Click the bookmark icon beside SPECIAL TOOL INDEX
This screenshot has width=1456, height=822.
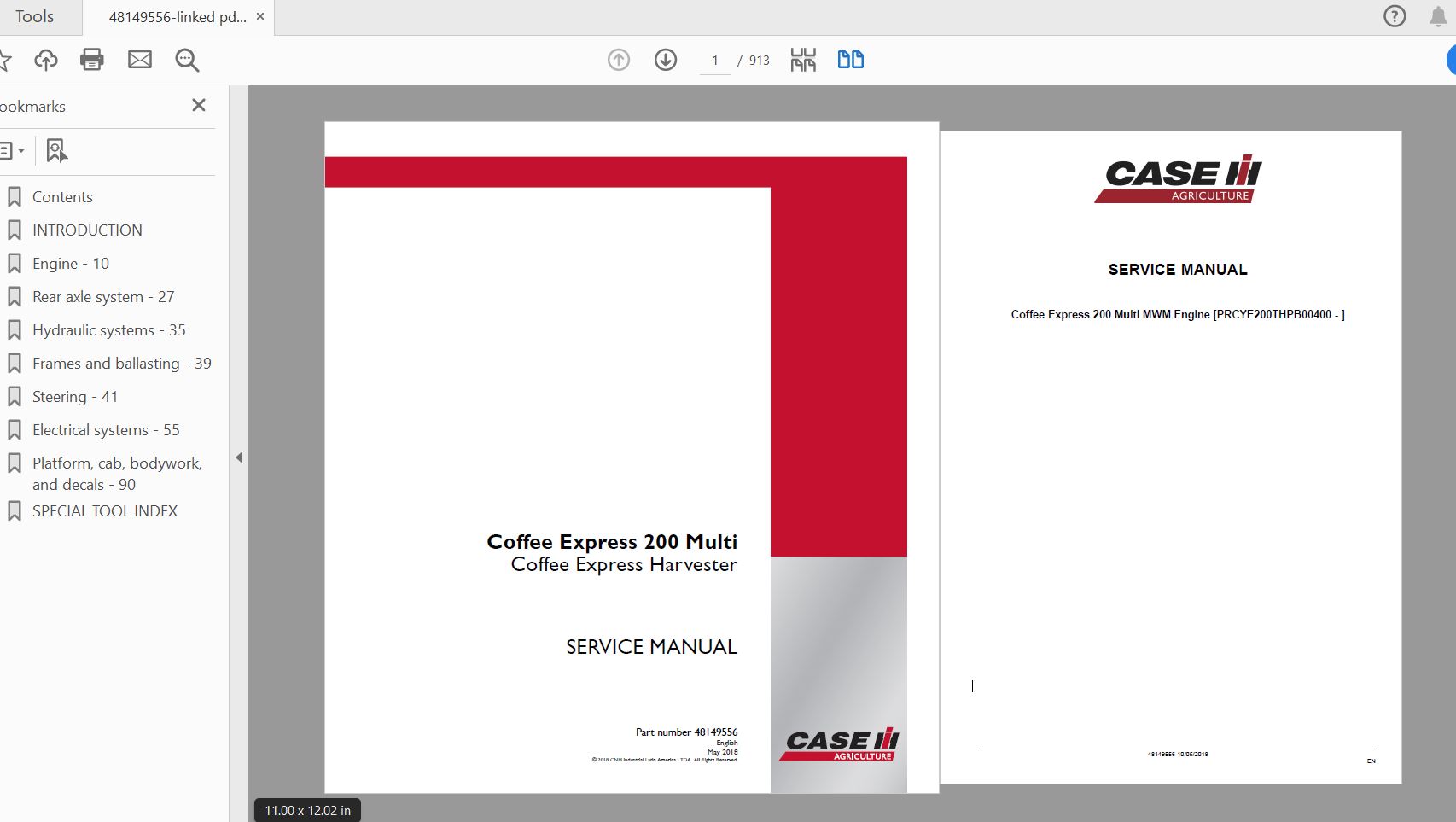pyautogui.click(x=15, y=511)
